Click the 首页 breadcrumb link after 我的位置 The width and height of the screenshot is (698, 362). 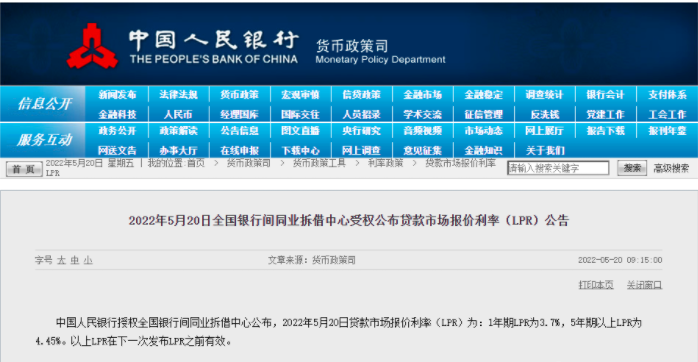point(196,163)
